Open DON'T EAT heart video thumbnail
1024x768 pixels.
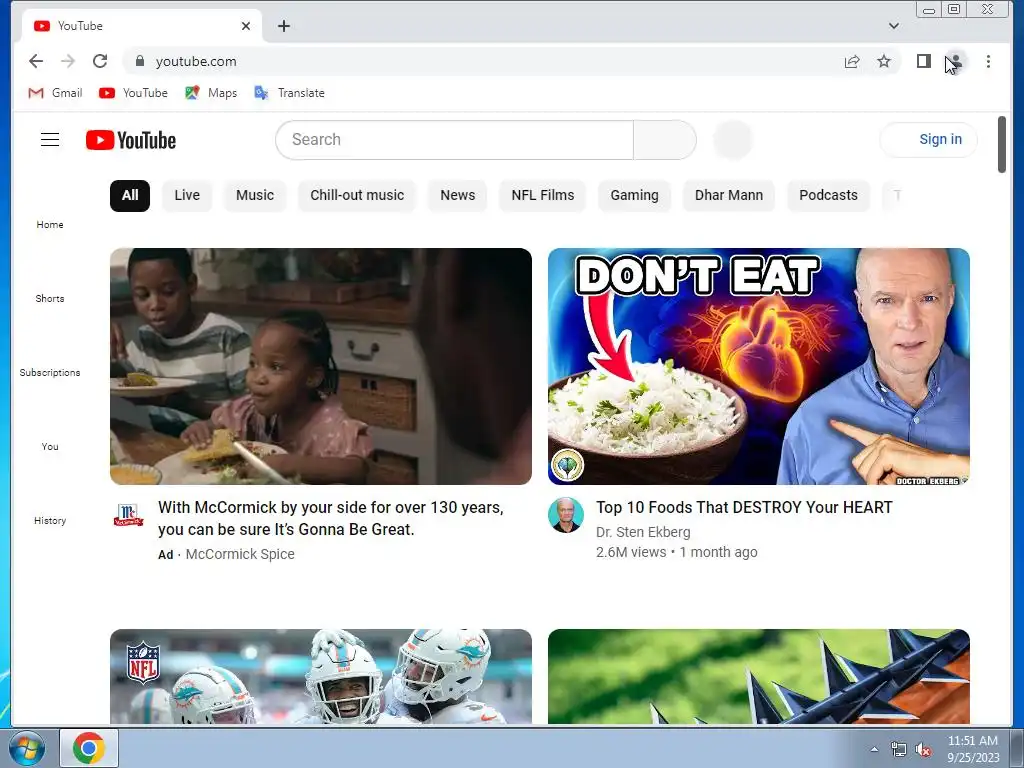759,366
